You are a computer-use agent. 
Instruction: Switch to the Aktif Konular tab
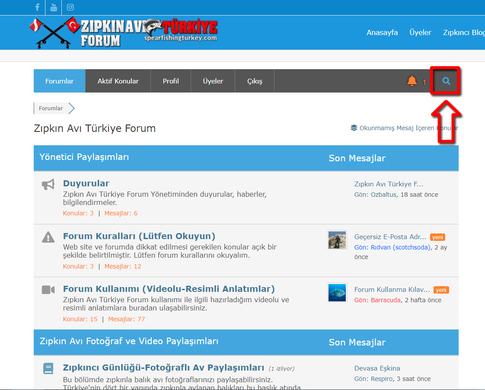pos(118,81)
